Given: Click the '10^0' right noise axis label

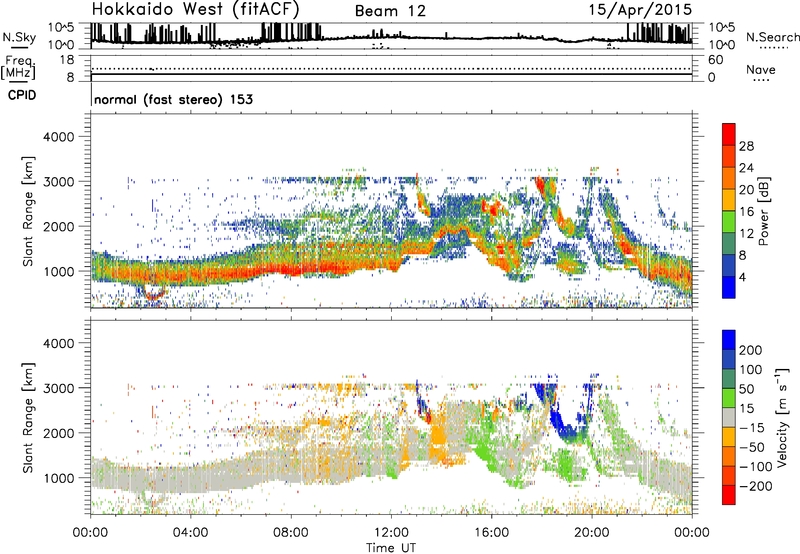Looking at the screenshot, I should click(721, 45).
